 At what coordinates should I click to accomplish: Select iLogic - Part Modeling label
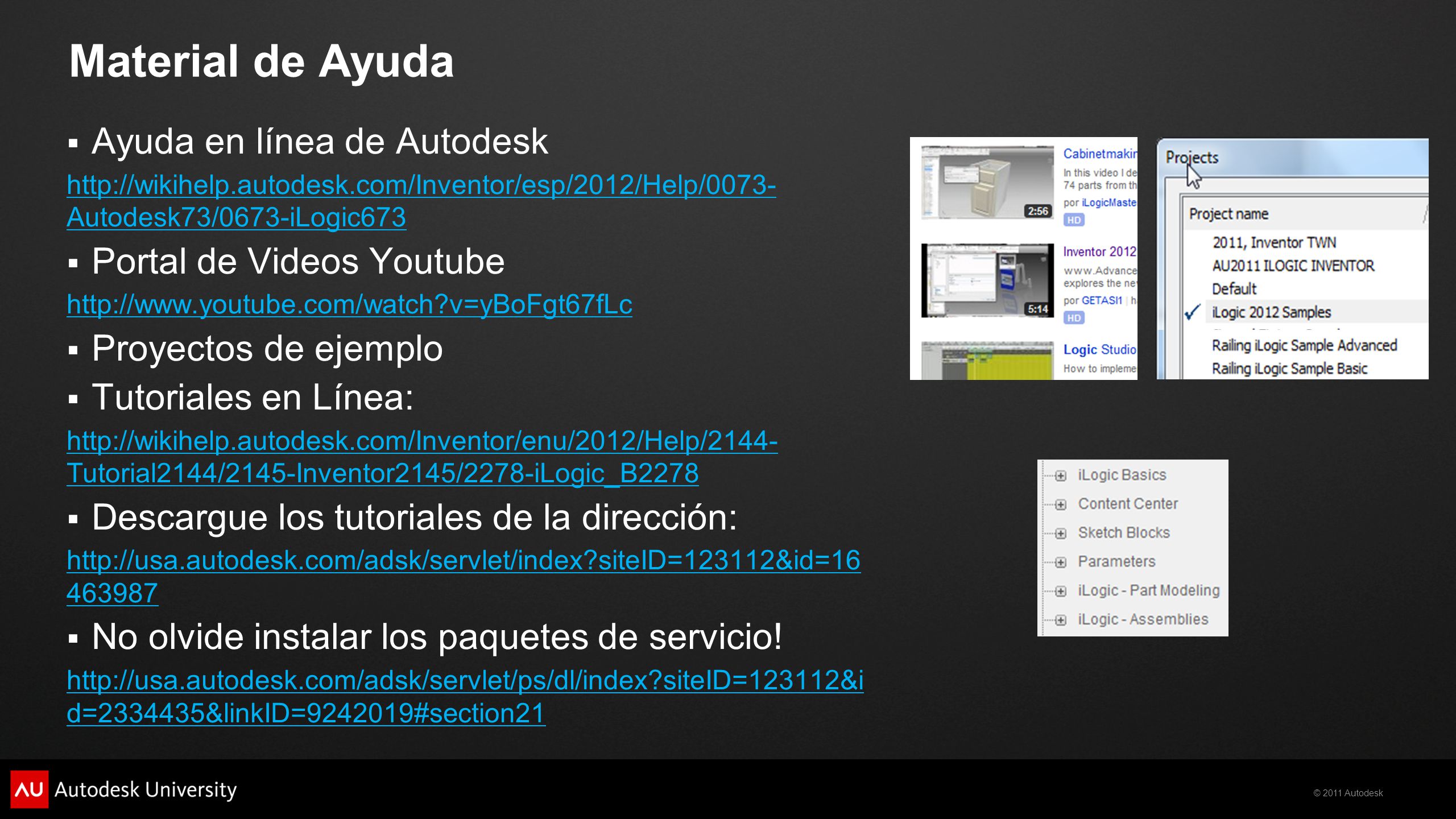(x=1149, y=591)
